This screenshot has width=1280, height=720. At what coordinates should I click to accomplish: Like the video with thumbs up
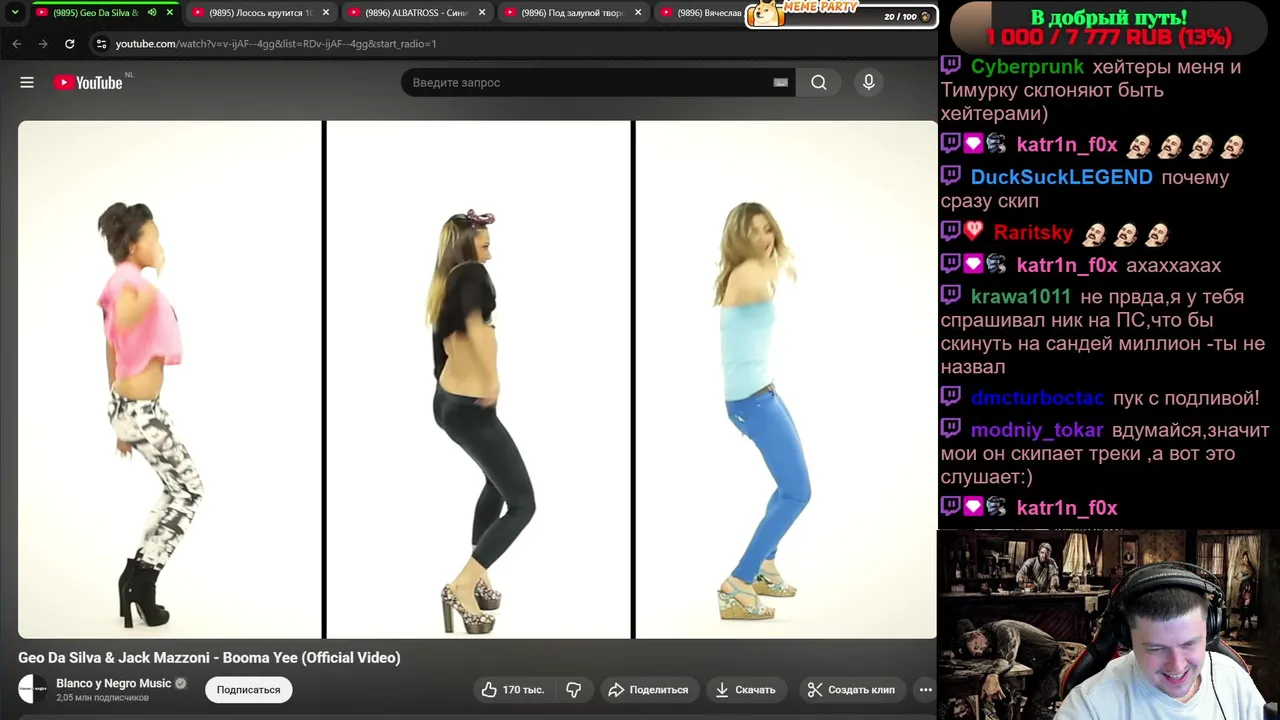click(x=513, y=689)
